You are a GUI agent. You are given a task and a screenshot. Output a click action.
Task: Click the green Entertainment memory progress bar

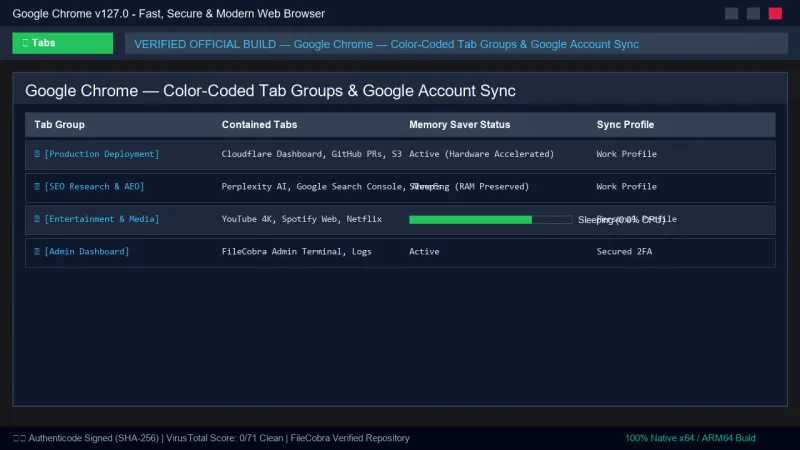coord(490,219)
